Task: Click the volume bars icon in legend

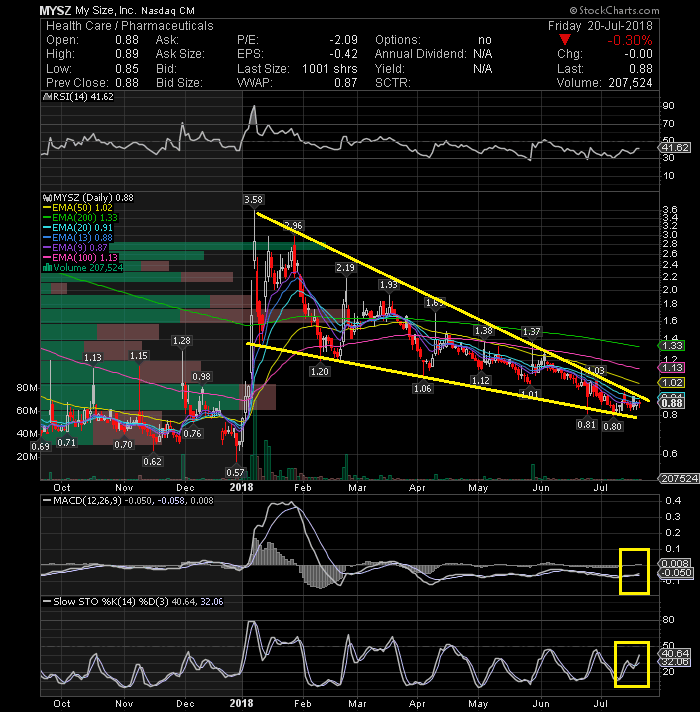Action: point(47,267)
